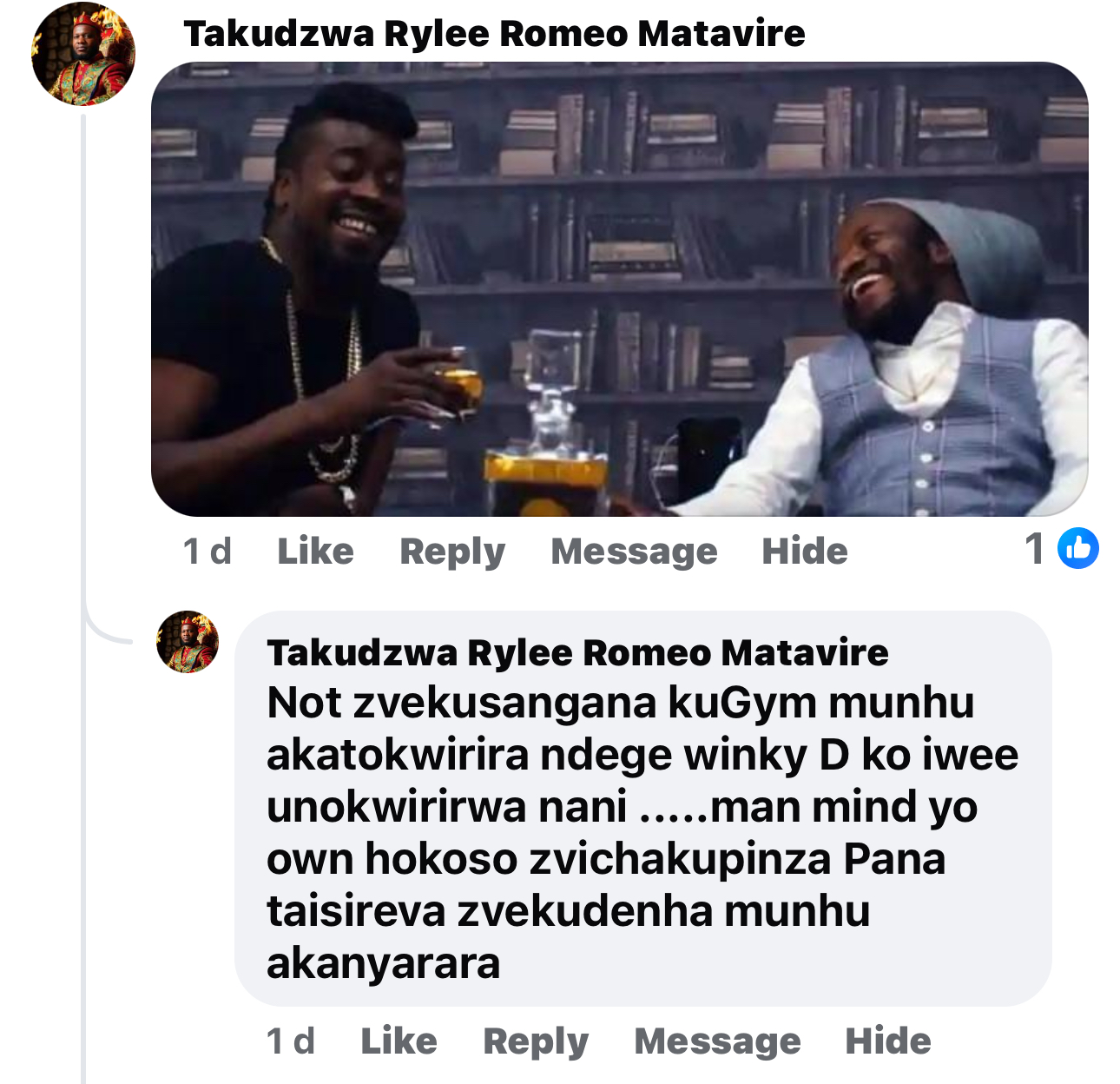Open Takudzwa Rylee Romeo Matavire's name above the photo
Viewport: 1120px width, 1084px height.
[x=494, y=34]
